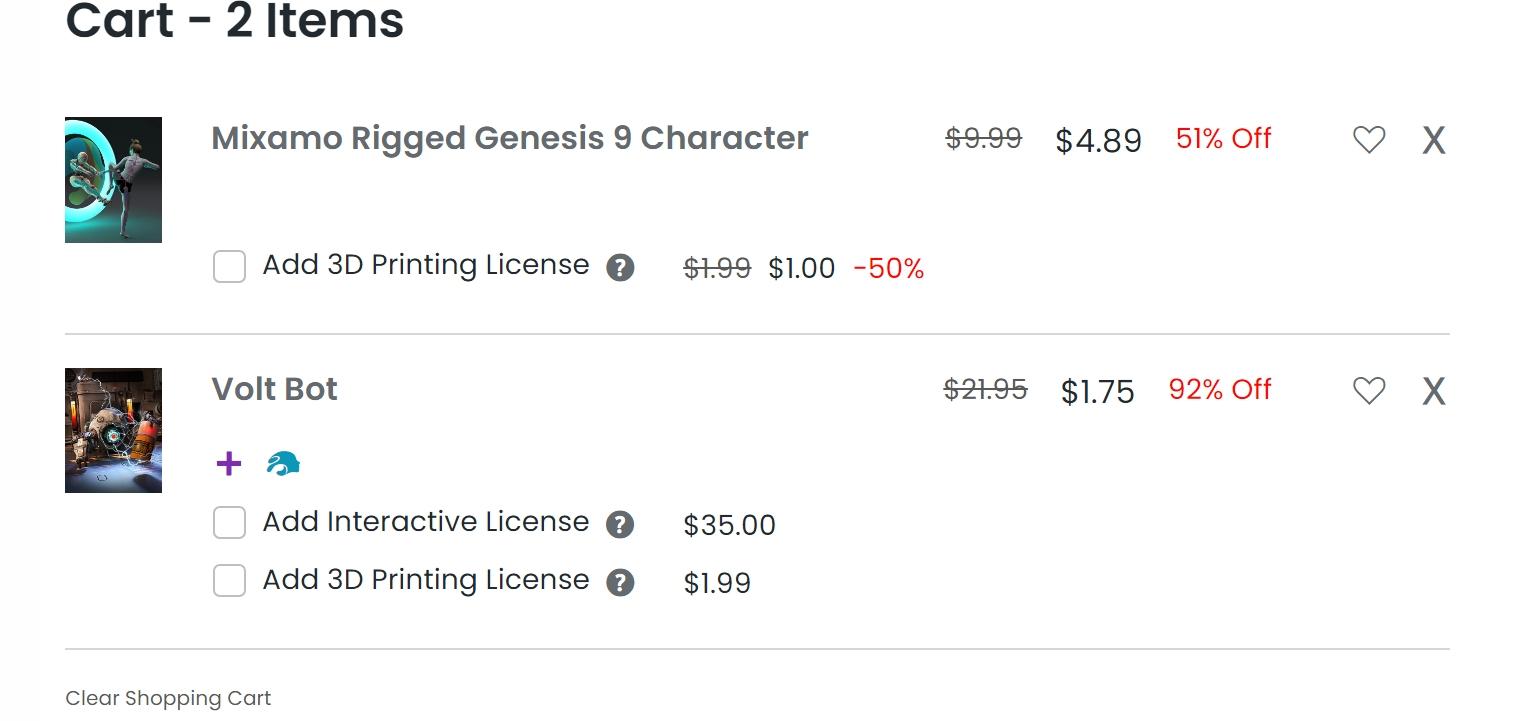Click the purple plus icon under Volt Bot
The width and height of the screenshot is (1529, 721).
point(229,463)
